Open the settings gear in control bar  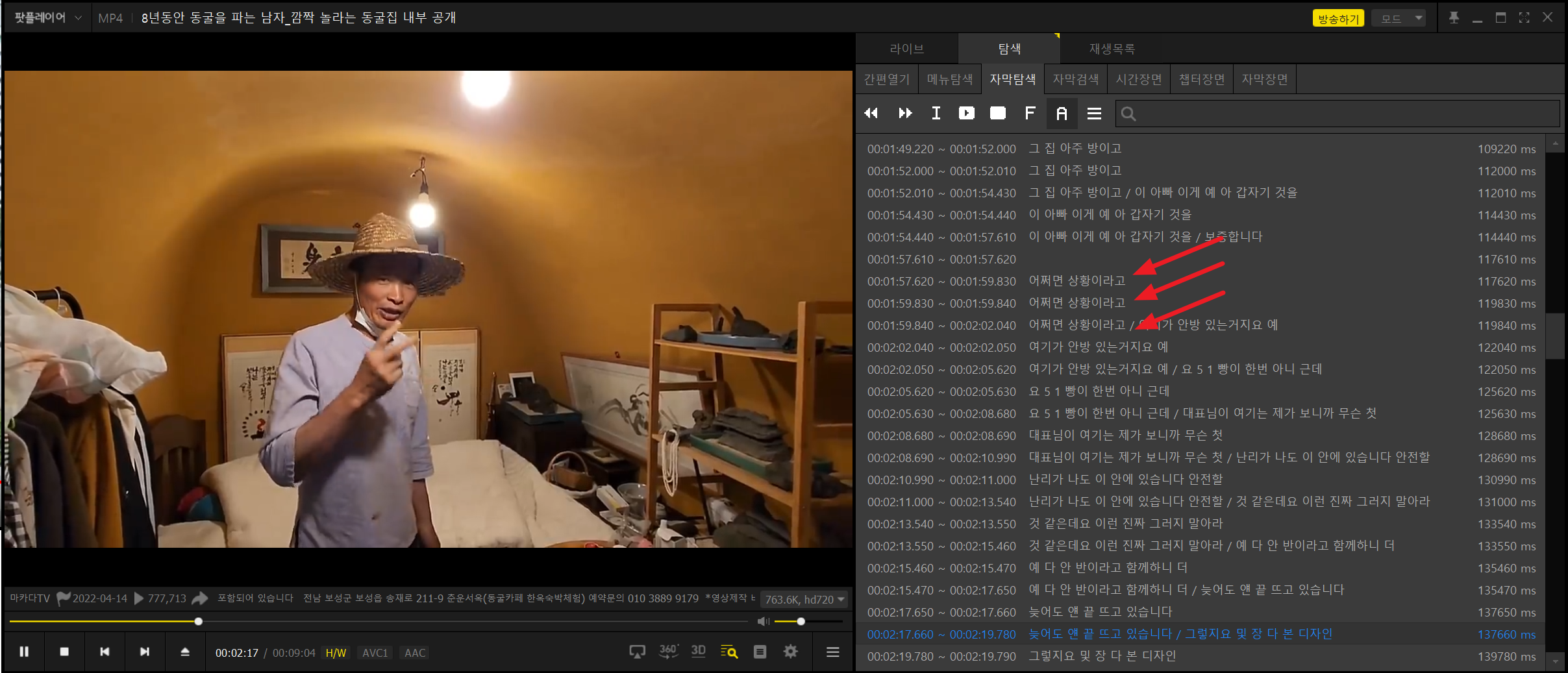click(790, 652)
